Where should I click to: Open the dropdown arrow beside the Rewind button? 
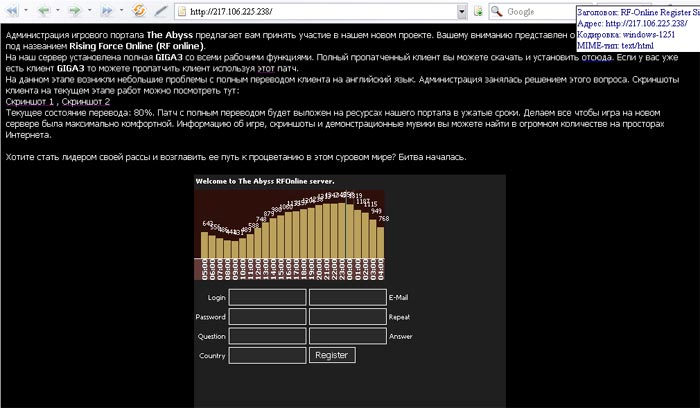point(26,10)
